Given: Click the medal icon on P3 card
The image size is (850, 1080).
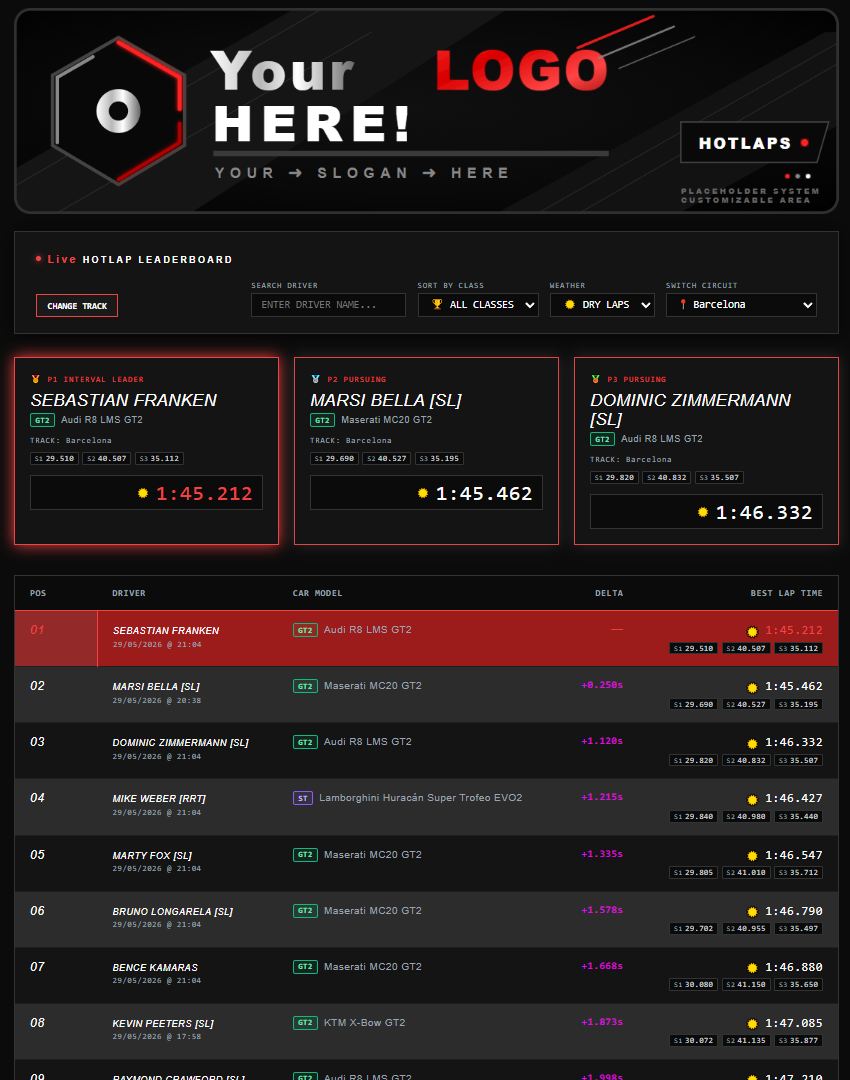Looking at the screenshot, I should click(x=596, y=379).
